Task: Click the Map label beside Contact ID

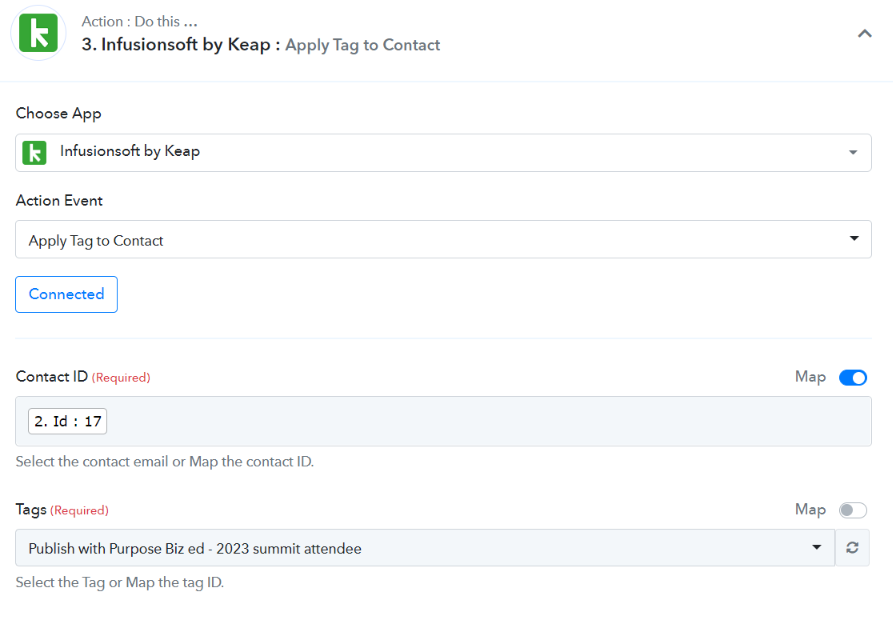Action: pyautogui.click(x=810, y=377)
